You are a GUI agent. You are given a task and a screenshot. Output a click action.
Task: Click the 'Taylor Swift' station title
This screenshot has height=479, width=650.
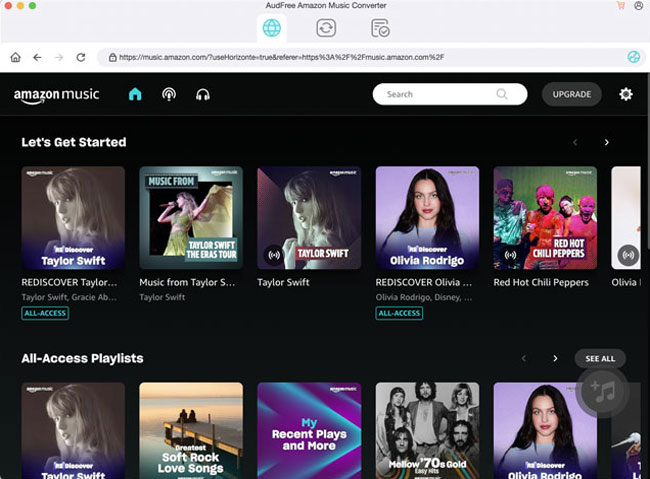tap(283, 282)
